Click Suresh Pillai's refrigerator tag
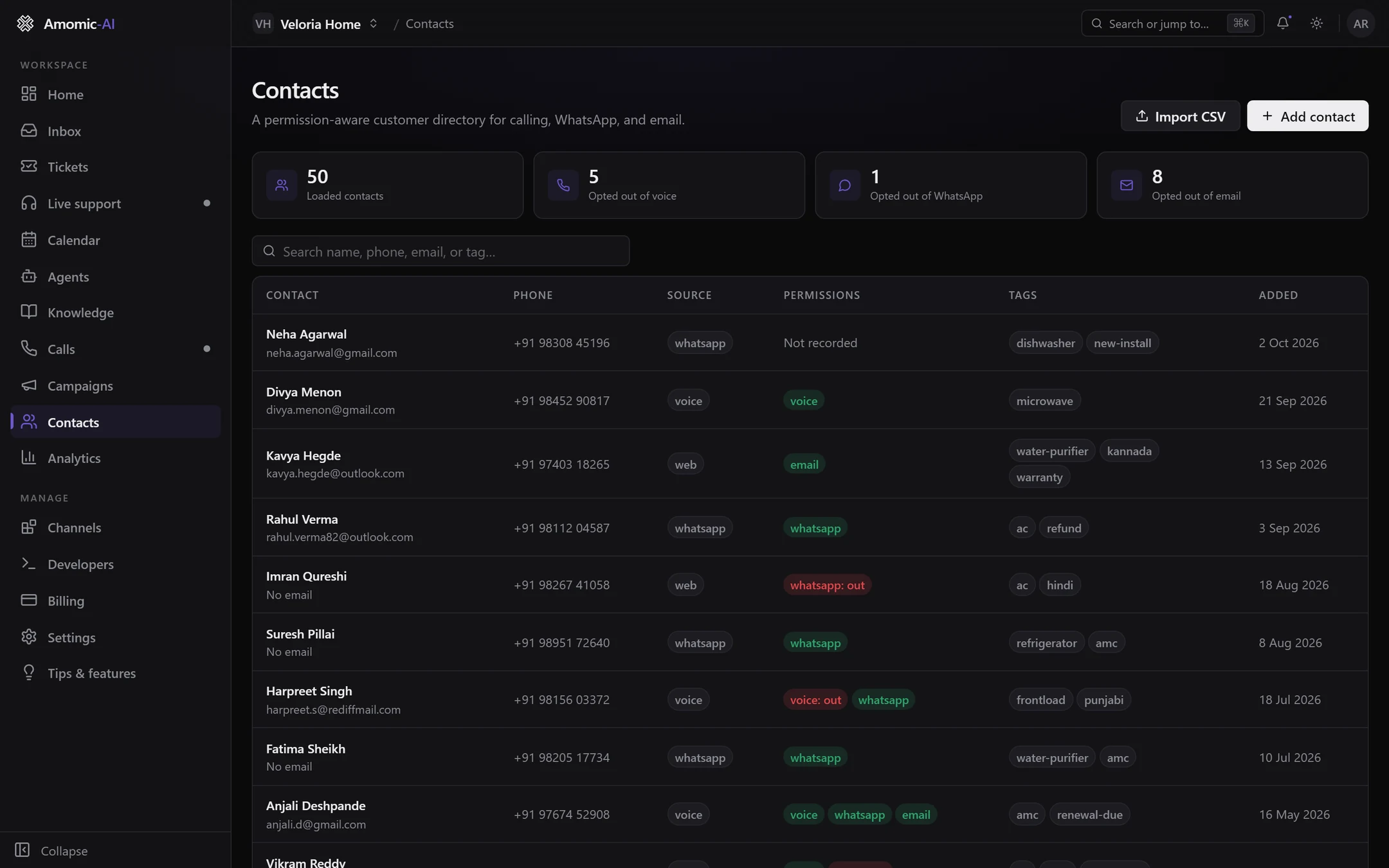The image size is (1389, 868). click(1046, 643)
